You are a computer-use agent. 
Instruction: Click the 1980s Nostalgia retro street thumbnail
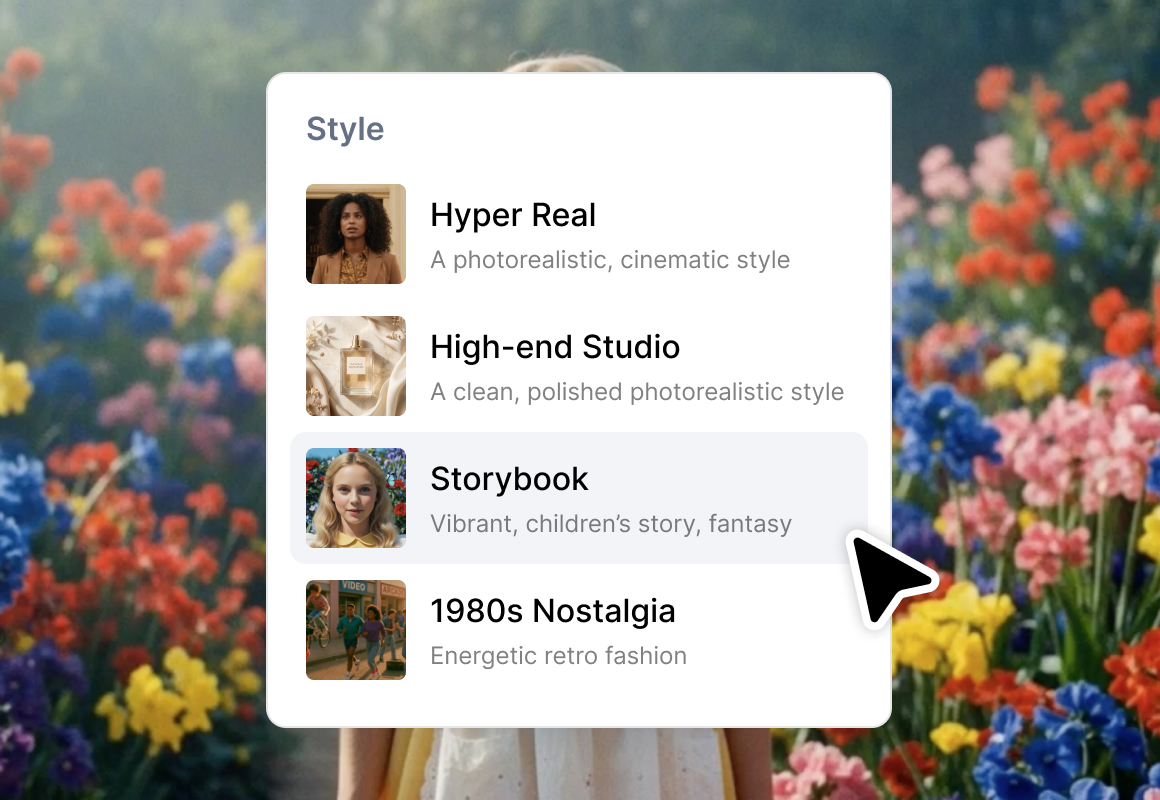[x=355, y=630]
